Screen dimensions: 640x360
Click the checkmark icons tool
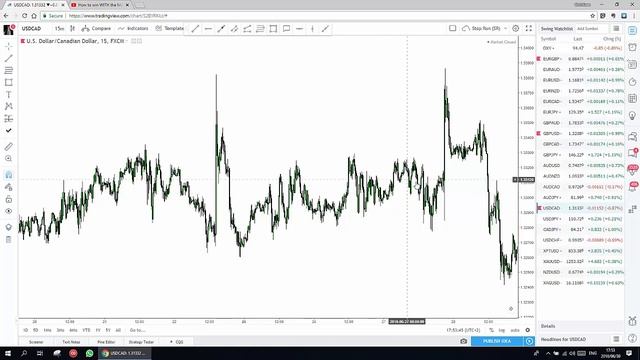pyautogui.click(x=9, y=131)
